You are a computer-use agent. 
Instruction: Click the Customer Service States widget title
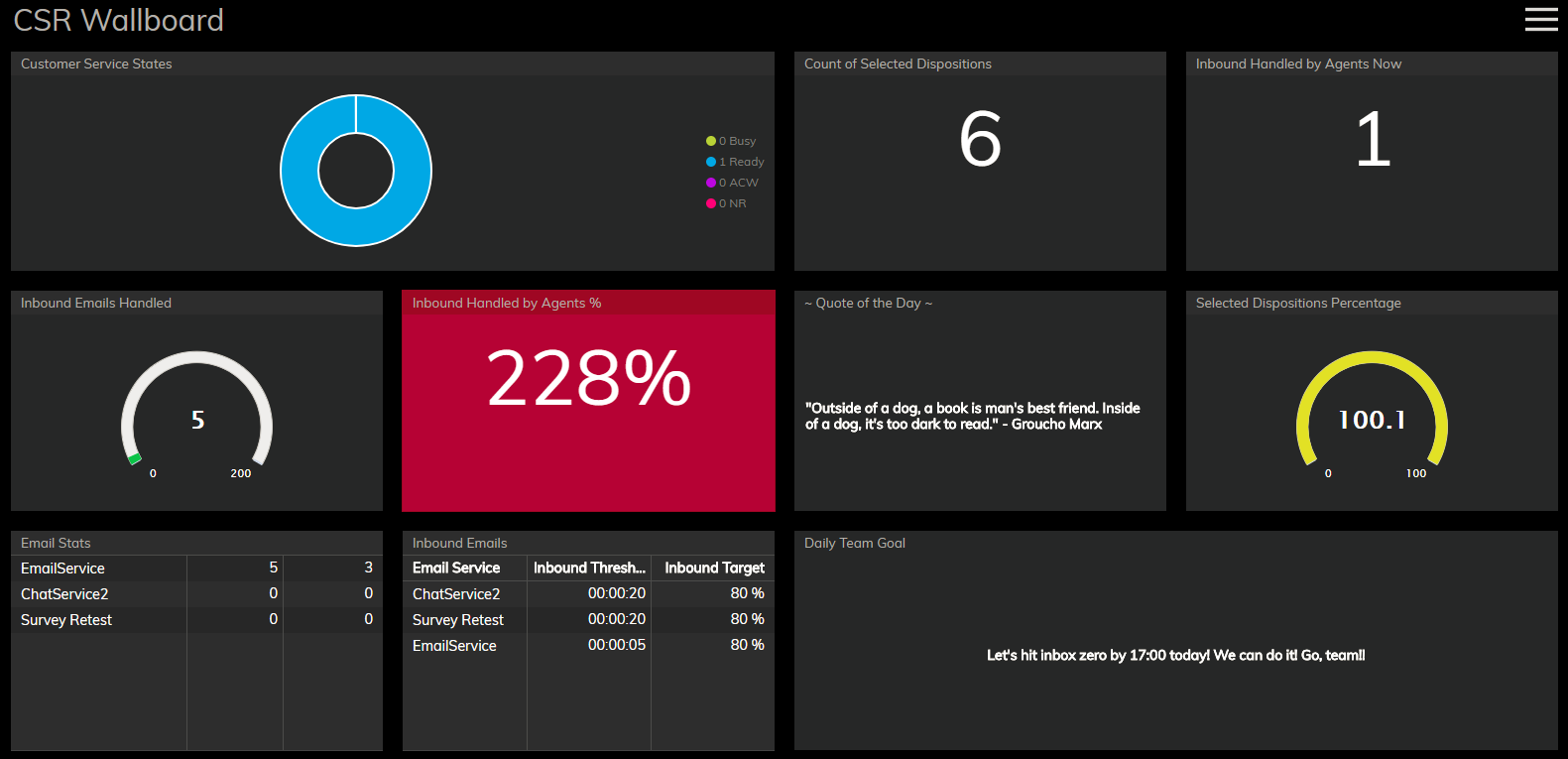(96, 63)
